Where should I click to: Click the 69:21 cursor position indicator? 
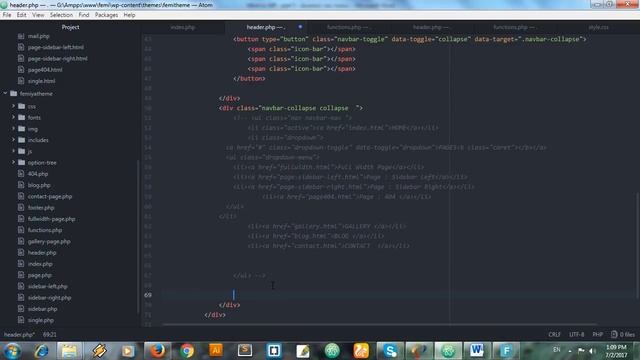pyautogui.click(x=49, y=335)
